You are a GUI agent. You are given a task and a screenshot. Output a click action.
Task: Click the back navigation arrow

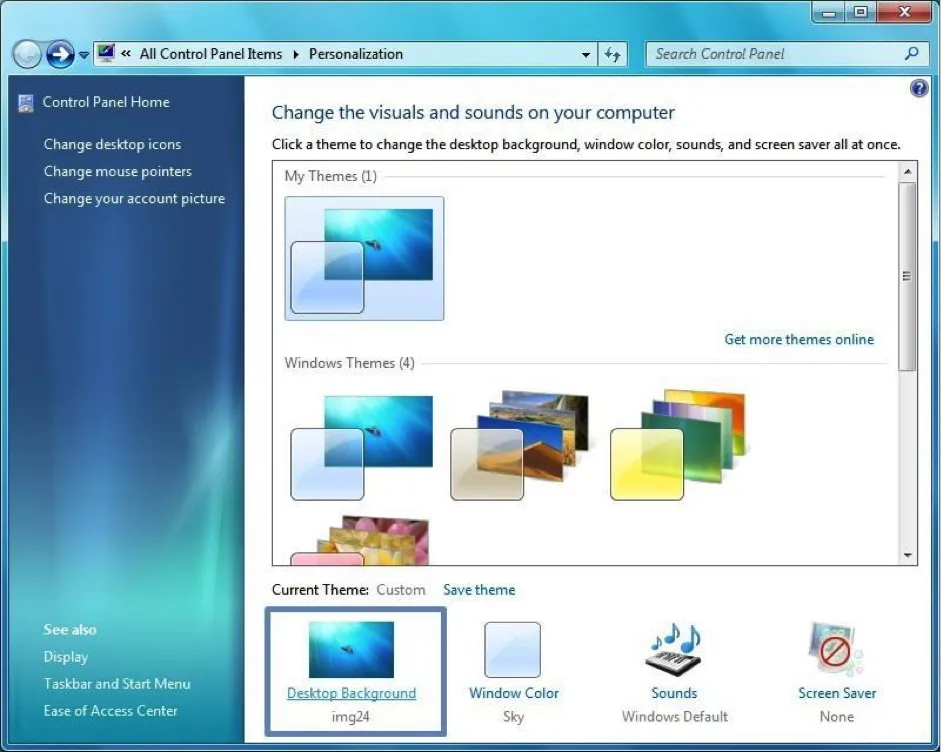[x=26, y=53]
